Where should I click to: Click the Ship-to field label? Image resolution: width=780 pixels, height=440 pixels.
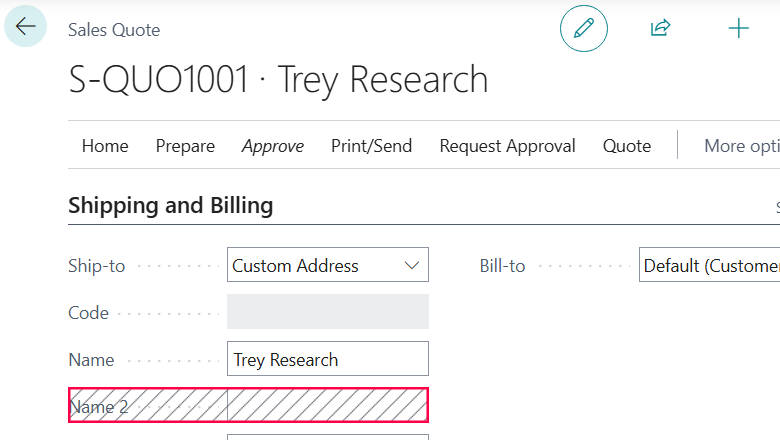tap(97, 266)
